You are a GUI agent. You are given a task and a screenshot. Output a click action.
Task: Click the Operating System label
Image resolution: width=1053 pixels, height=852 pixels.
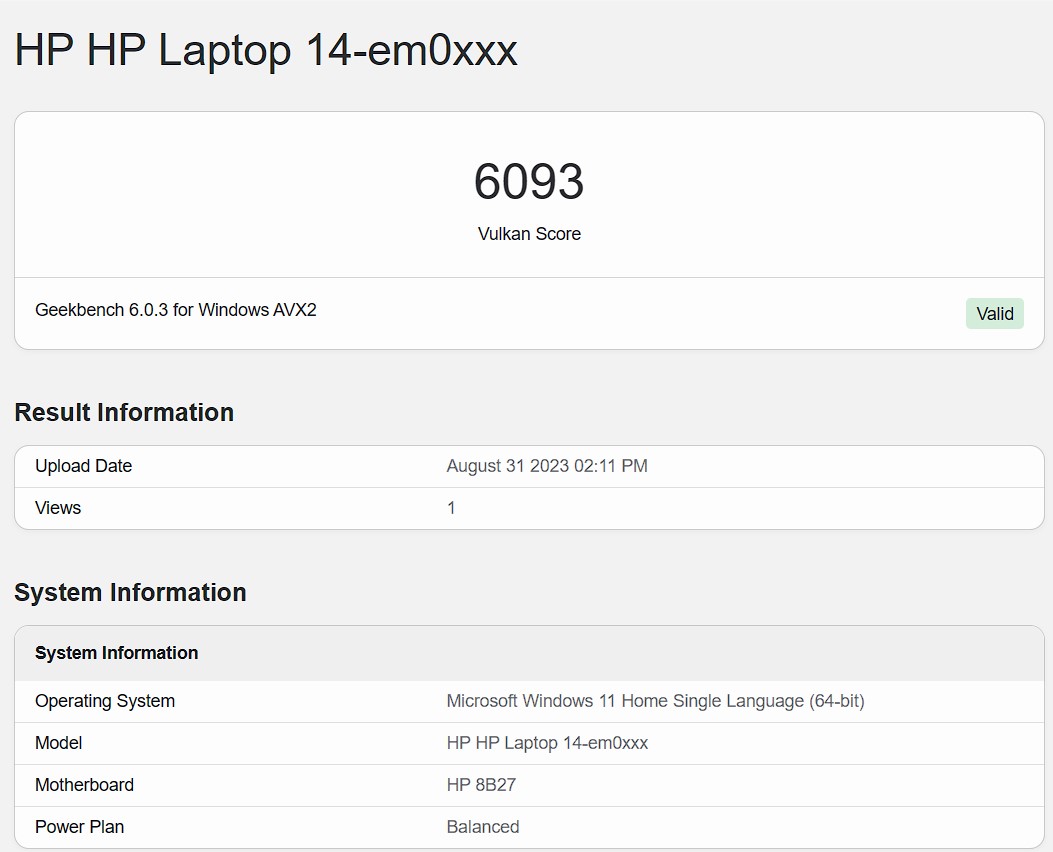(105, 701)
